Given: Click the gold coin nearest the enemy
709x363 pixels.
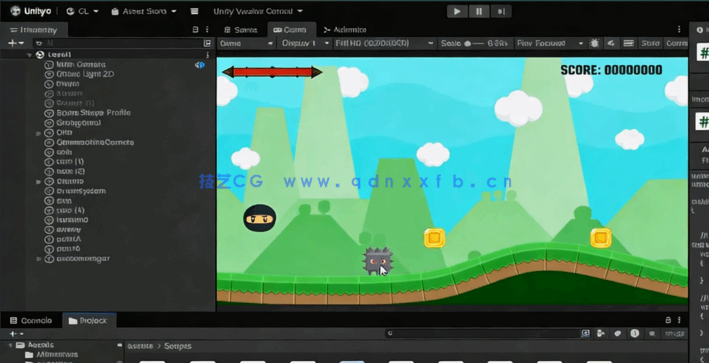Looking at the screenshot, I should click(435, 238).
